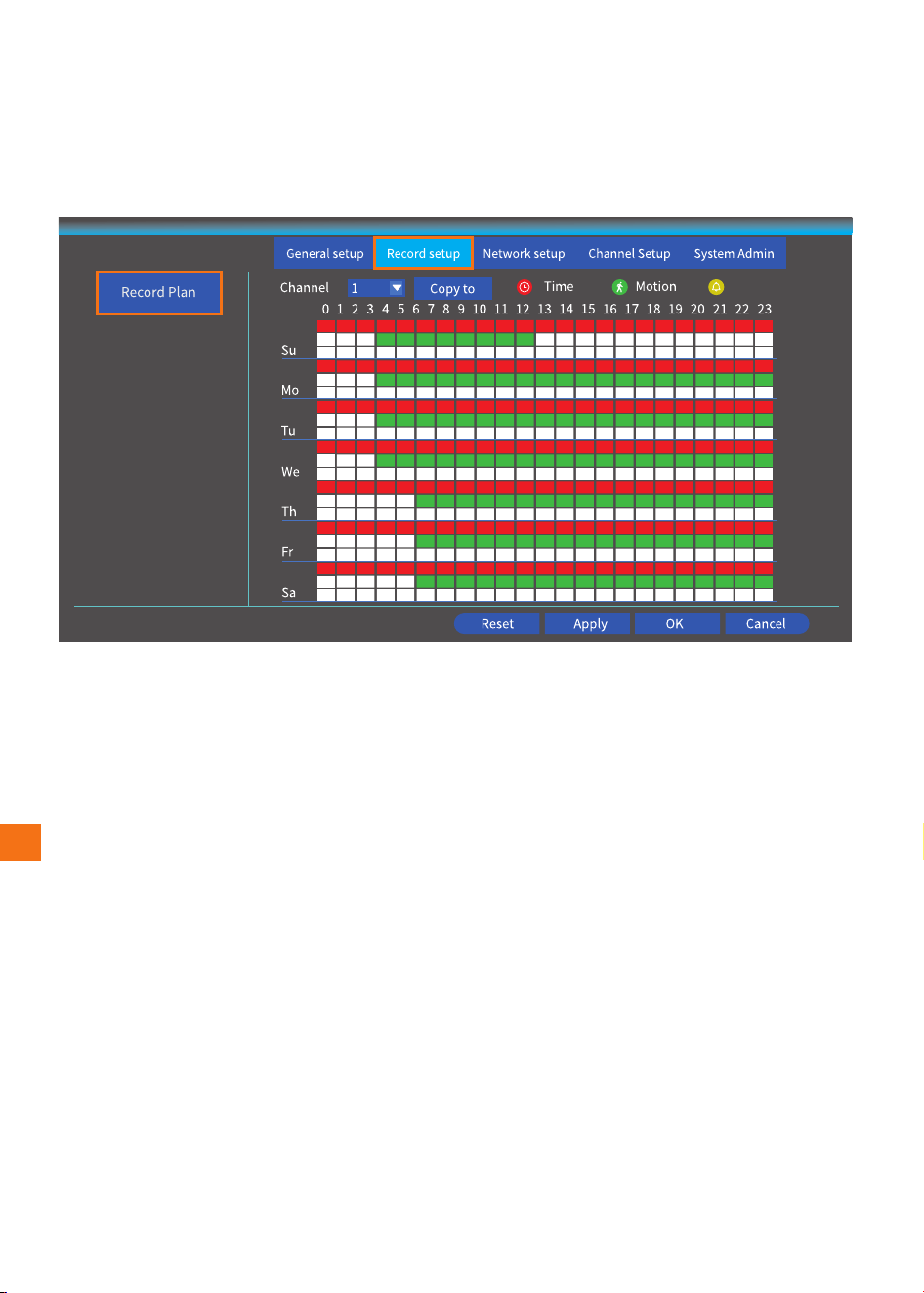
Task: Open the Network setup tab
Action: pyautogui.click(x=524, y=253)
